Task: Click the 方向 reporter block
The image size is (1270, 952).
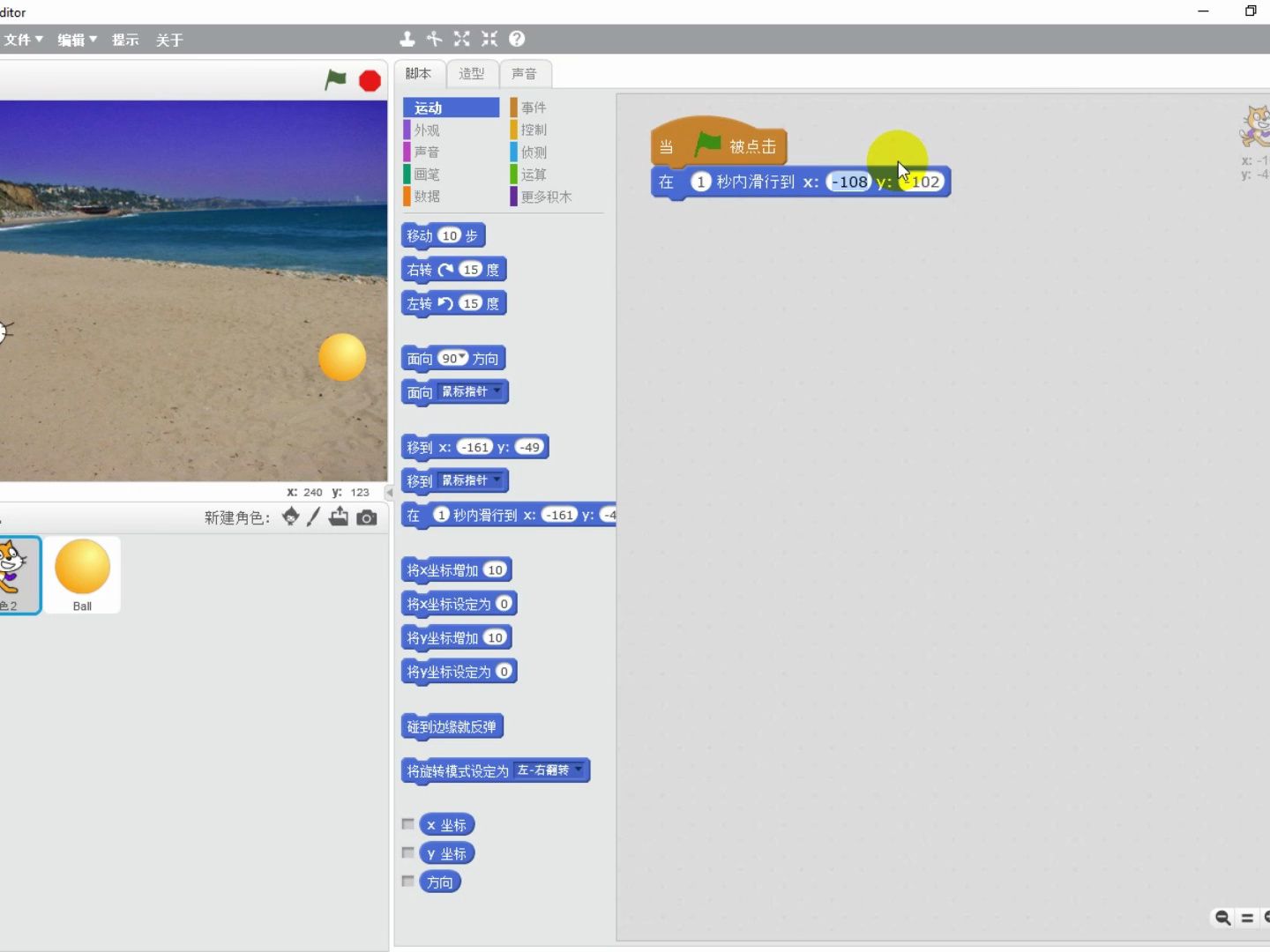Action: tap(440, 881)
